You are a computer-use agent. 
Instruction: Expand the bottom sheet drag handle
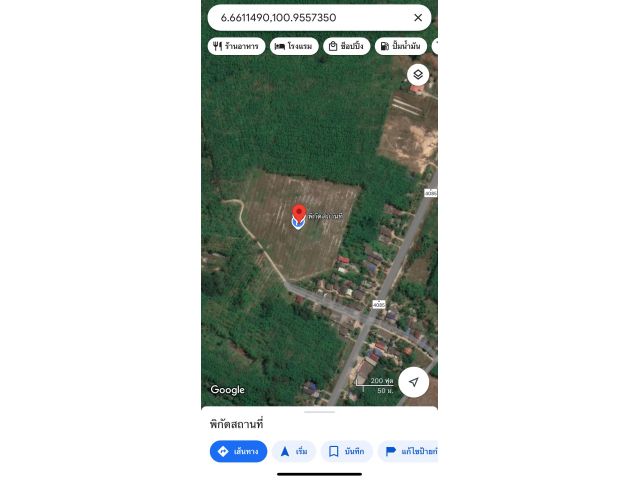(x=319, y=412)
